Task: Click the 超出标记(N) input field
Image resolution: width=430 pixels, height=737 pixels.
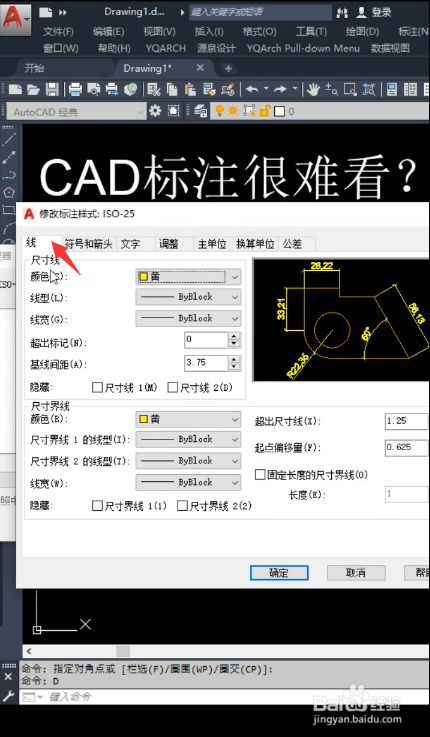Action: pos(206,339)
